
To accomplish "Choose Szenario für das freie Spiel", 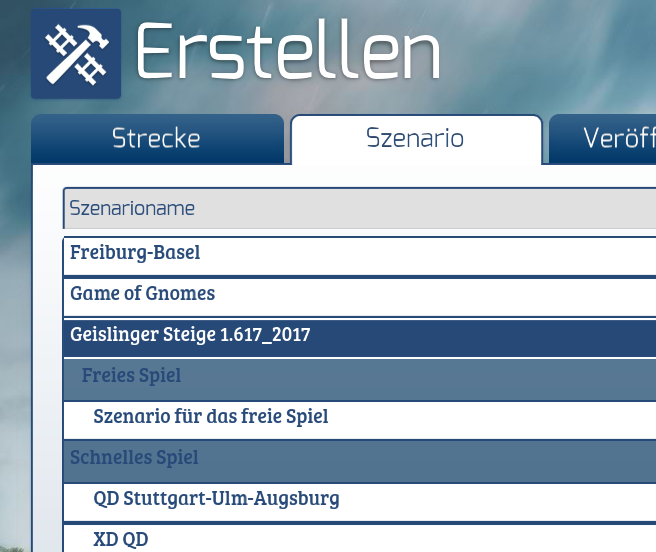I will (210, 416).
